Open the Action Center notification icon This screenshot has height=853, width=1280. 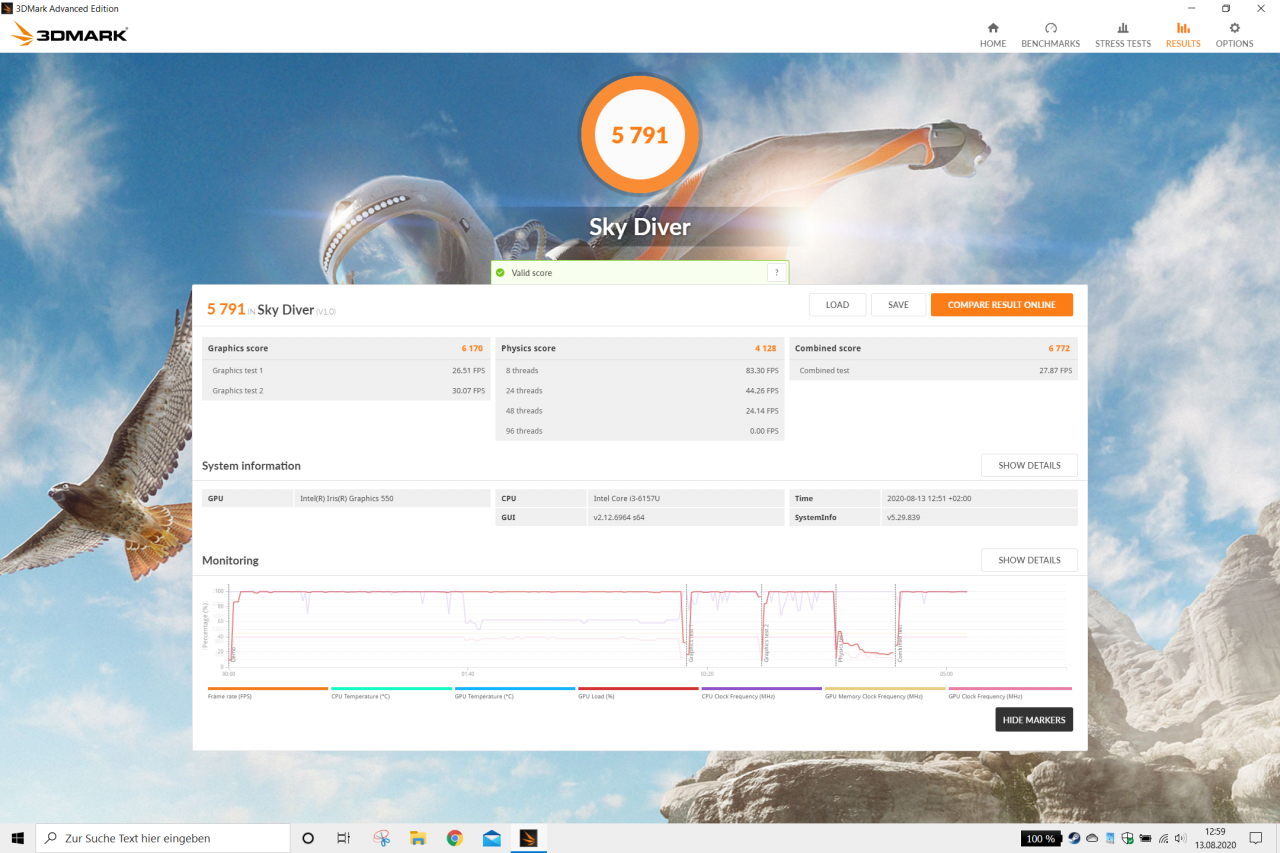tap(1256, 838)
